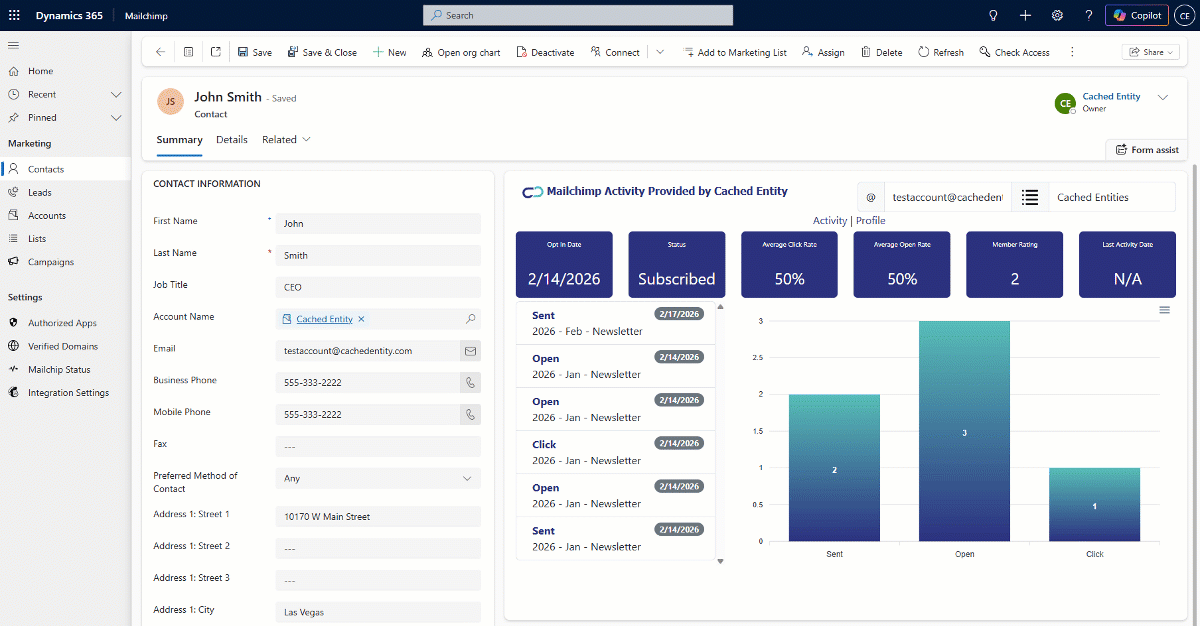
Task: Click the Open bar in chart
Action: pyautogui.click(x=964, y=431)
